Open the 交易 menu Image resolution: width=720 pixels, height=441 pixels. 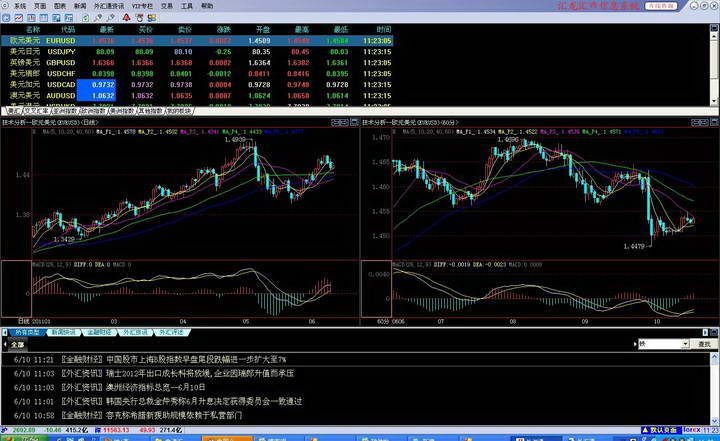(x=167, y=6)
